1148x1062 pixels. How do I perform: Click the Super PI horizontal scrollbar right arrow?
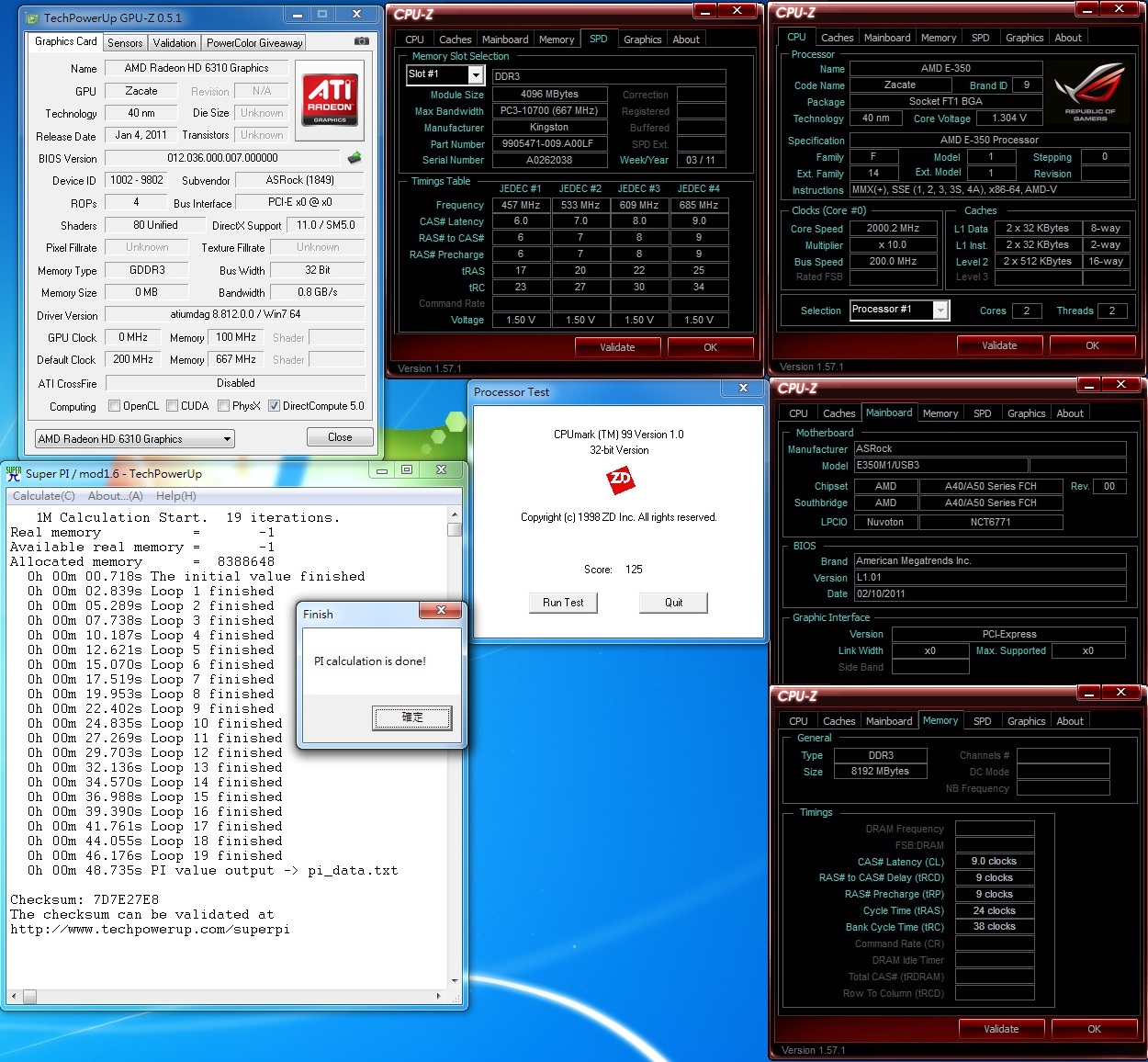pos(438,996)
